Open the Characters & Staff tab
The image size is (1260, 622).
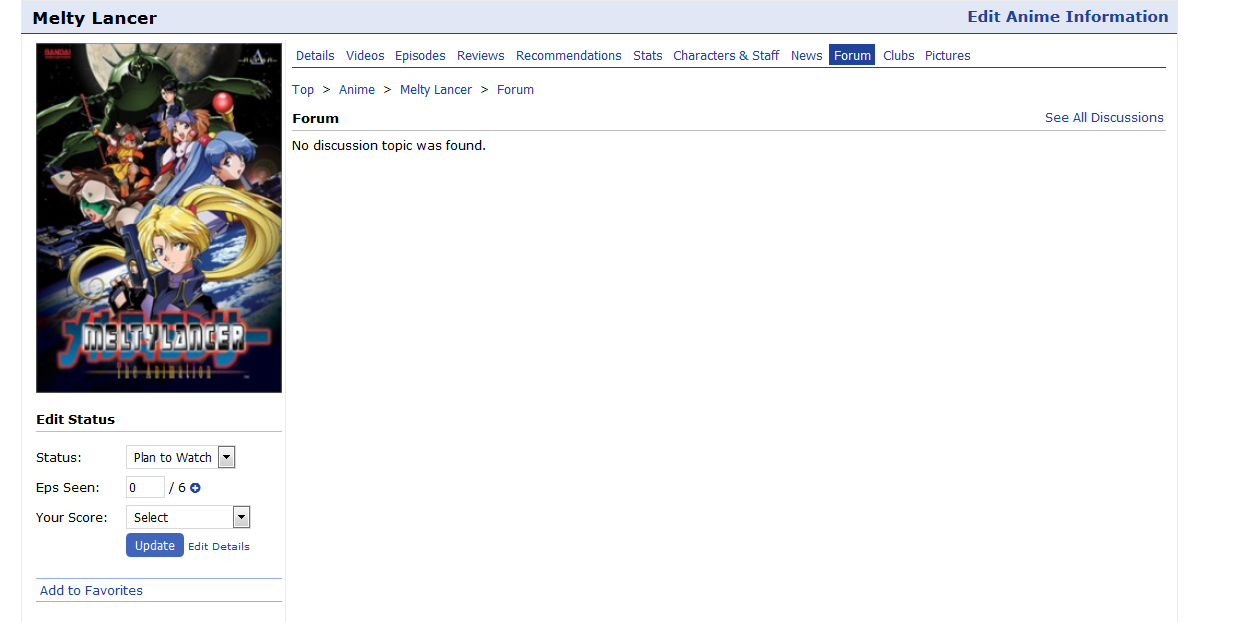pos(726,56)
